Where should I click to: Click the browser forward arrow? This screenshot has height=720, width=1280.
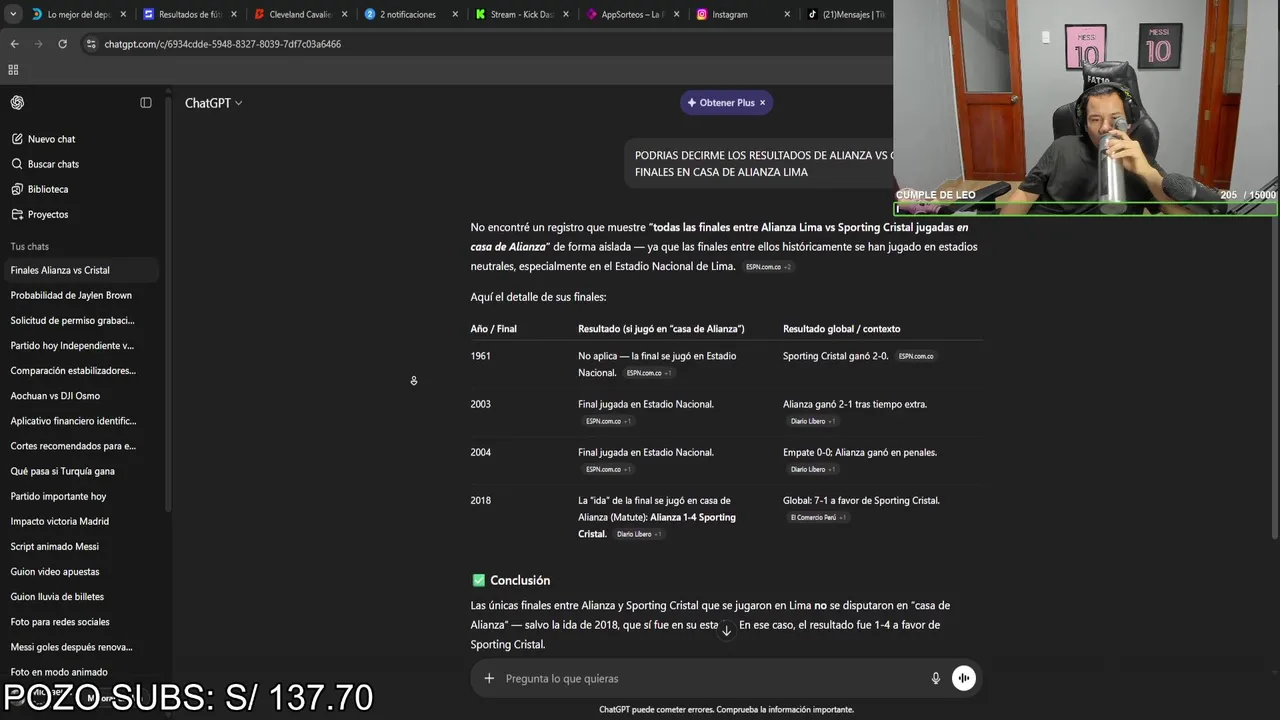[x=38, y=44]
